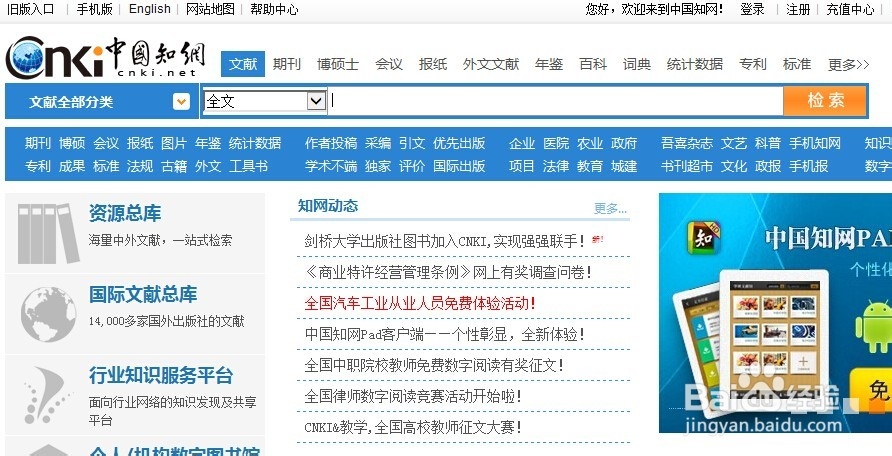The image size is (892, 456).
Task: Open 全国中职院校教师免费数字阅读有奖征文 item
Action: click(x=434, y=365)
